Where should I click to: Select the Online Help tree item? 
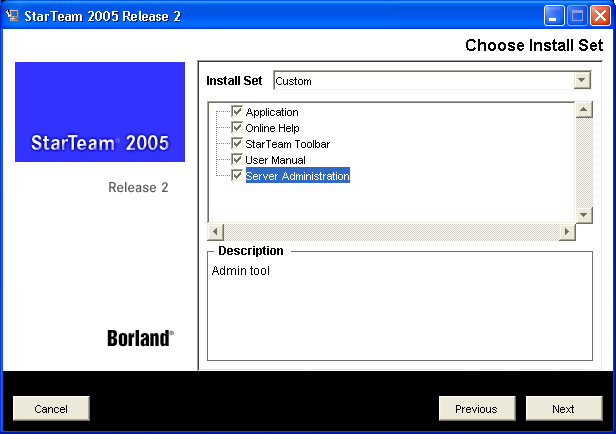tap(272, 128)
